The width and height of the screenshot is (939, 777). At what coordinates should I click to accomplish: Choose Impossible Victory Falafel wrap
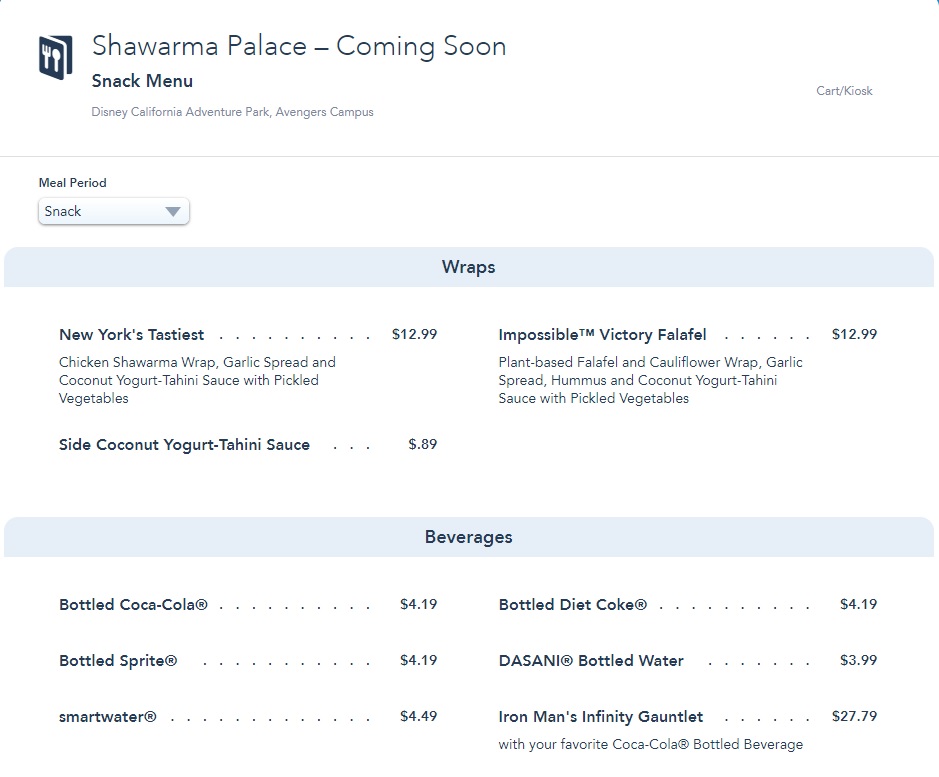[602, 335]
